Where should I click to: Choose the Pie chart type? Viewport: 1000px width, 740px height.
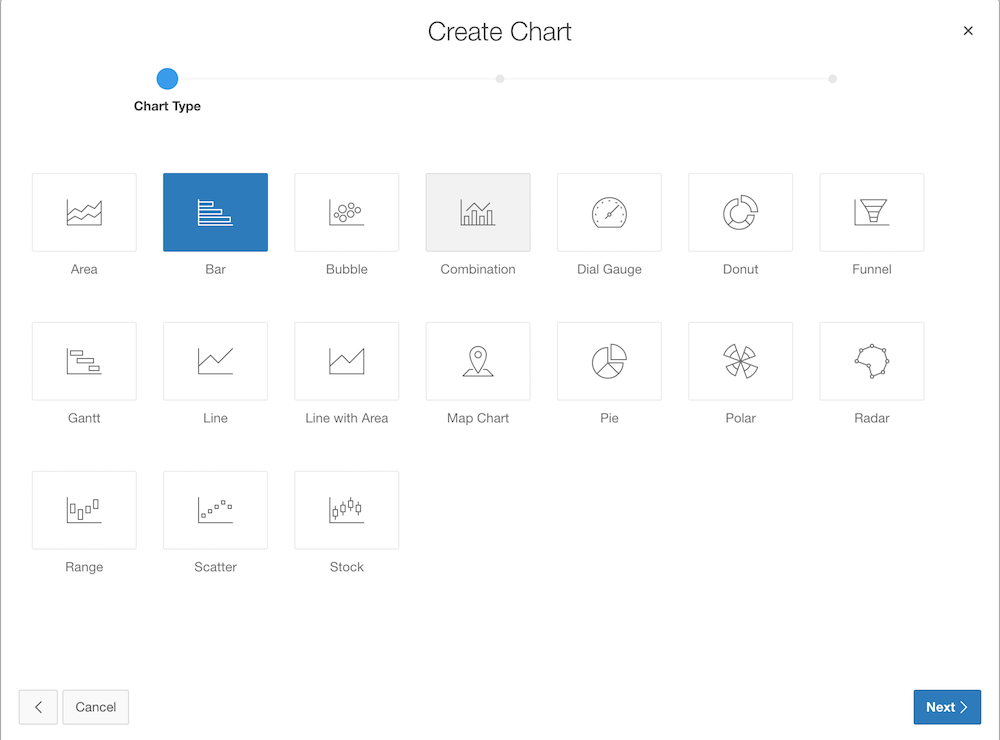[x=609, y=361]
